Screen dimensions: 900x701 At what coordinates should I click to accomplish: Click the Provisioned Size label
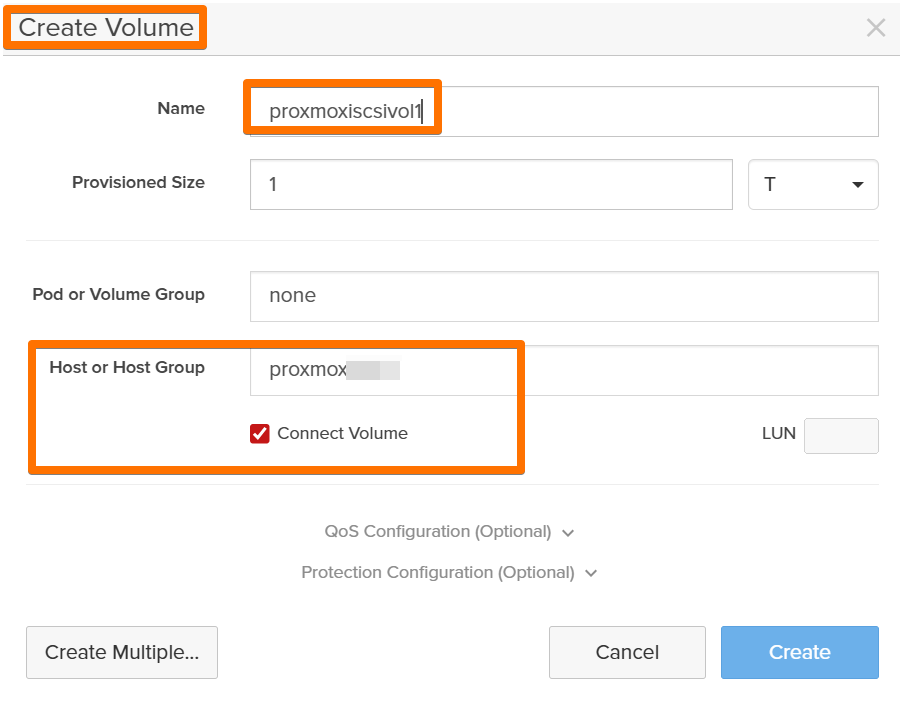[x=138, y=182]
